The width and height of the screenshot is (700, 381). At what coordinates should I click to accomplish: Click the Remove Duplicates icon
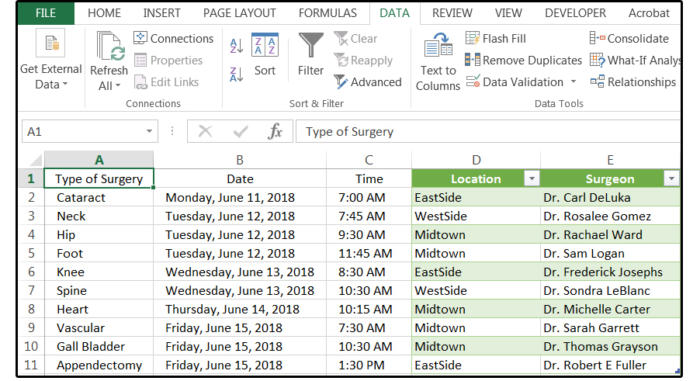click(x=472, y=60)
